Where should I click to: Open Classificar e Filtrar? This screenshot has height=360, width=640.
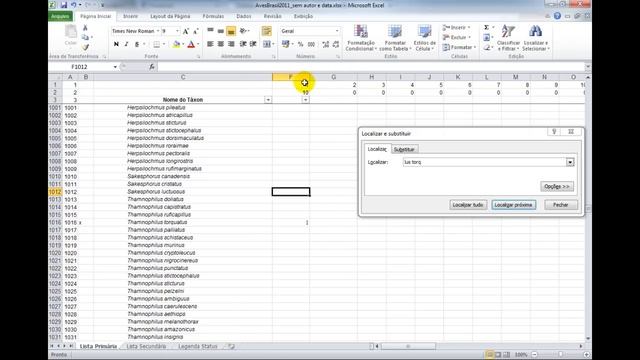[x=508, y=38]
